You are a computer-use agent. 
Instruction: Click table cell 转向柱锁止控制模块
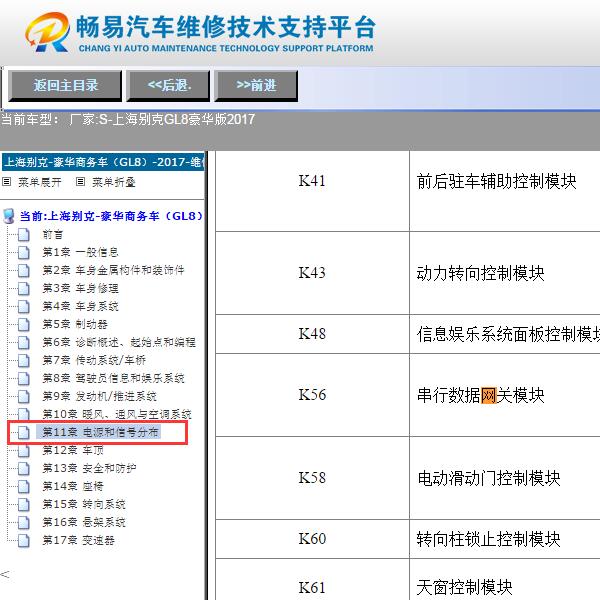point(505,539)
